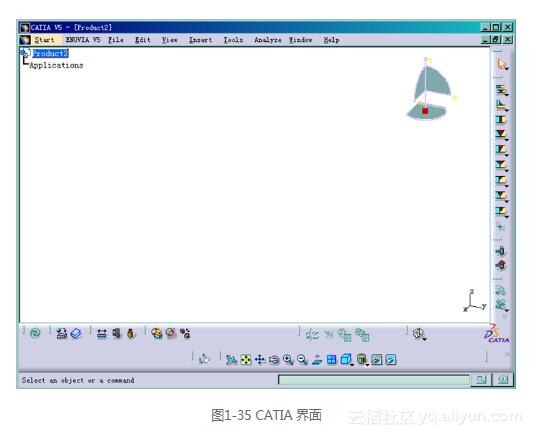Select the Product2 node in the tree
This screenshot has width=533, height=436.
point(50,53)
